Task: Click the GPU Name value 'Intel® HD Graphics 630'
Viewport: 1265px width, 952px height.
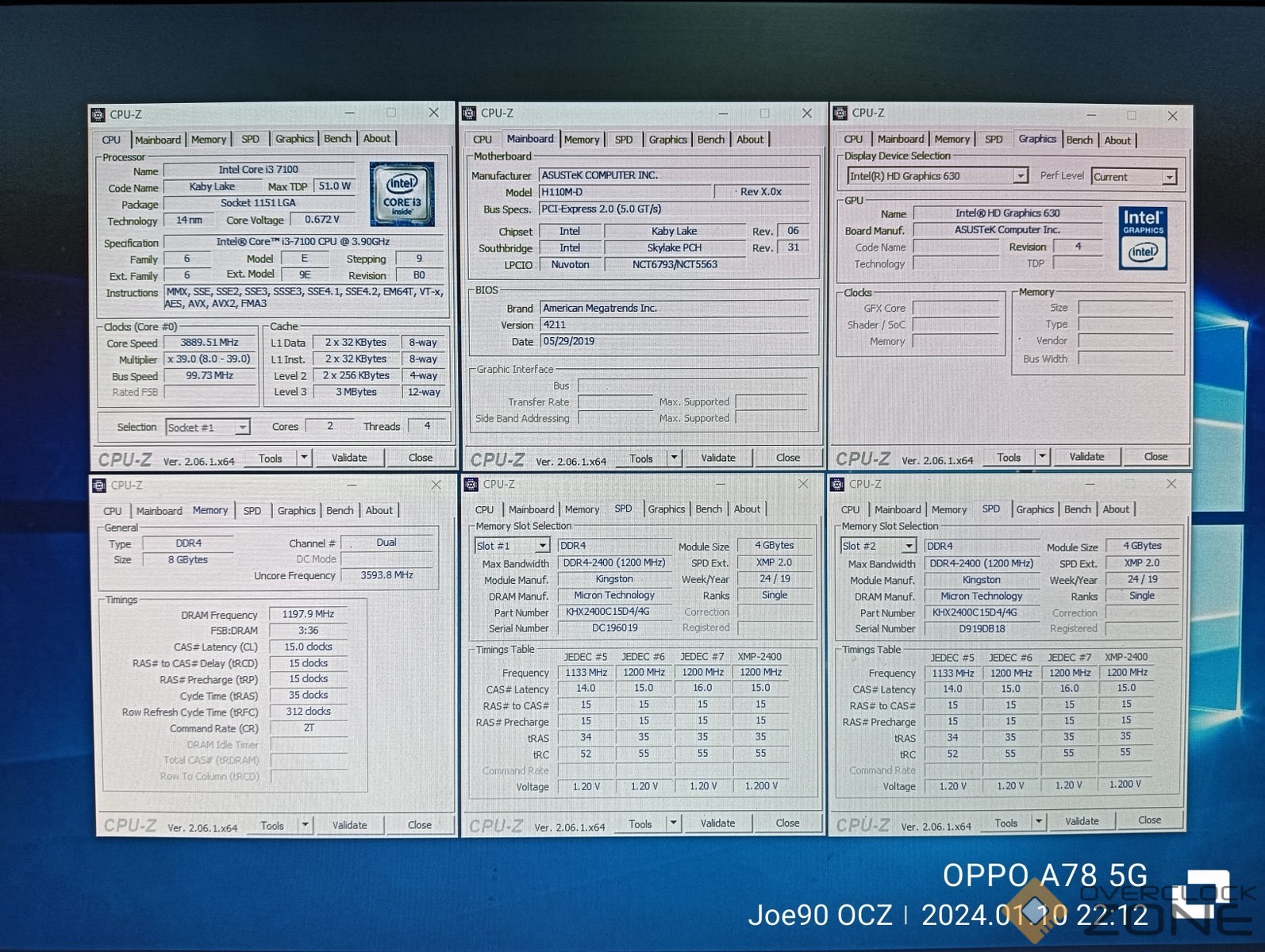Action: 1008,213
